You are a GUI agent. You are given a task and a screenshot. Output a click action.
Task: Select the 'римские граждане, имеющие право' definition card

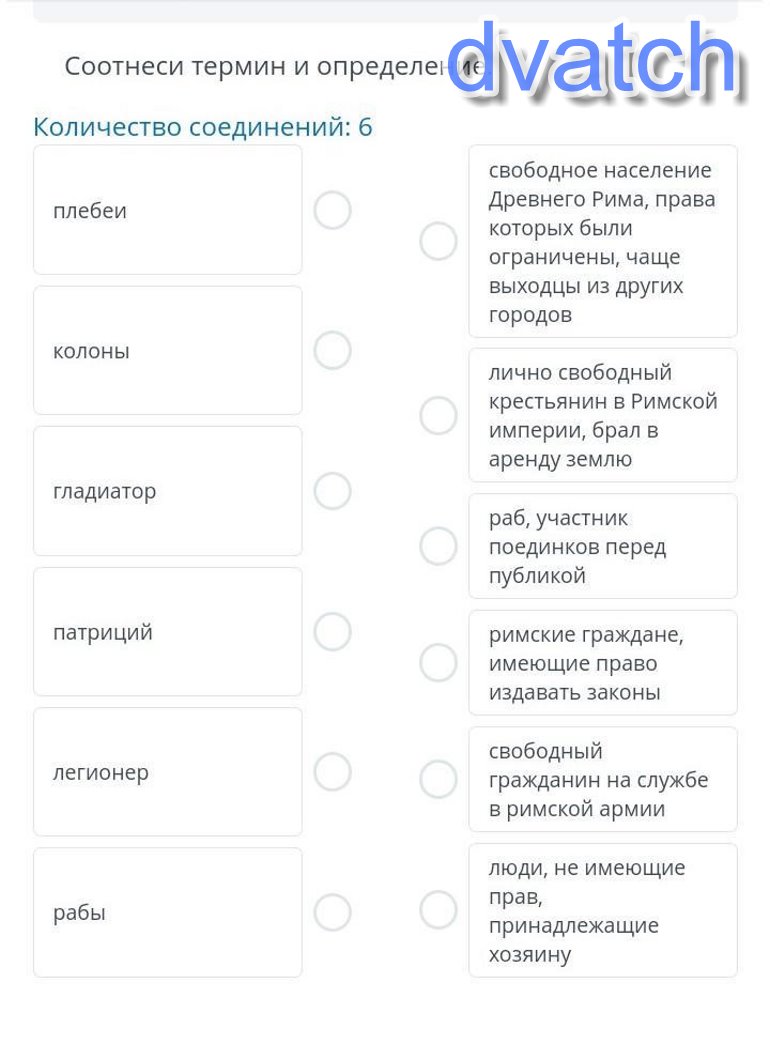pyautogui.click(x=602, y=663)
